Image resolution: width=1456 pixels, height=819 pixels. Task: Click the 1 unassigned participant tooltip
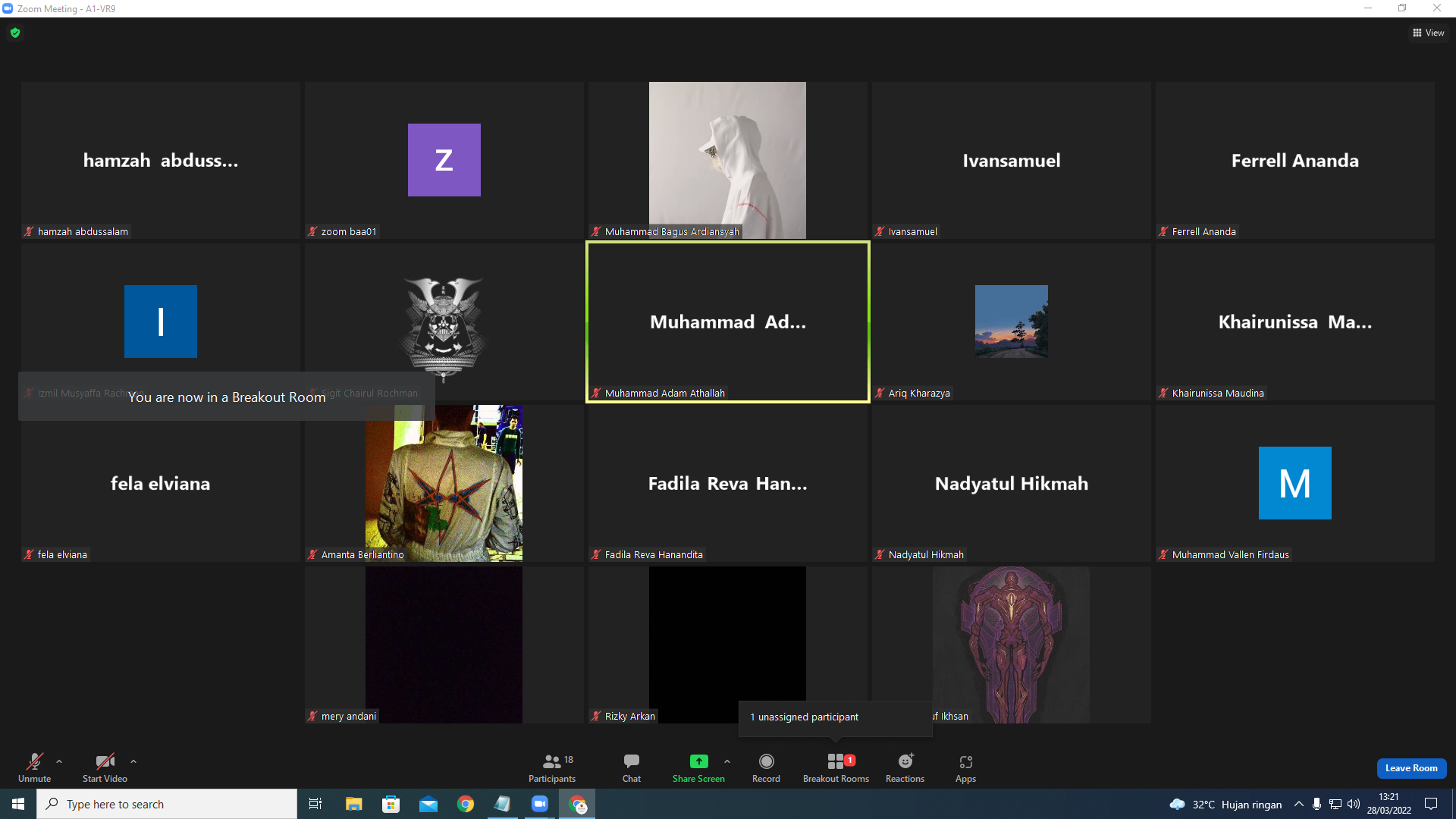pos(835,717)
